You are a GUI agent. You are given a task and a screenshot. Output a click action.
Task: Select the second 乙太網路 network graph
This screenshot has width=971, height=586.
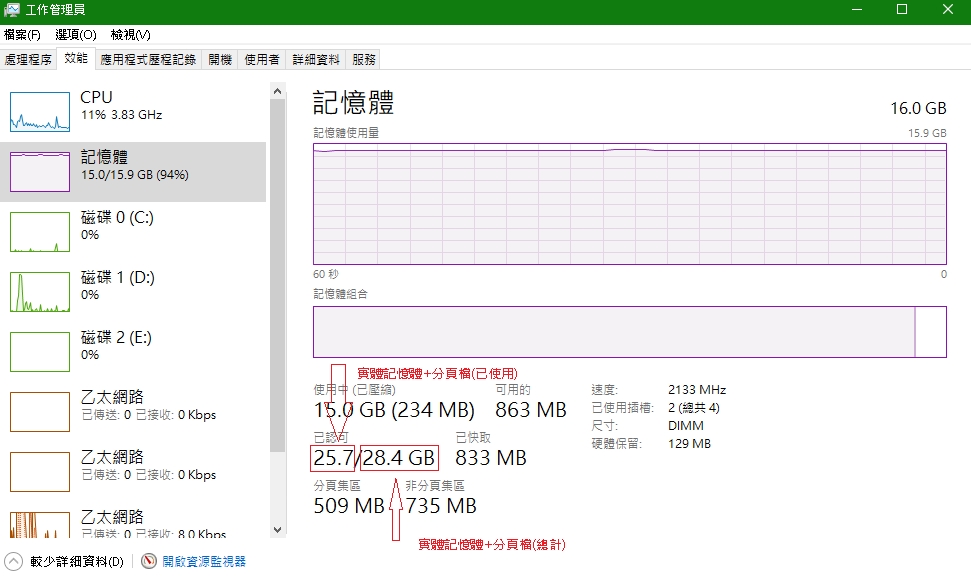pos(39,472)
